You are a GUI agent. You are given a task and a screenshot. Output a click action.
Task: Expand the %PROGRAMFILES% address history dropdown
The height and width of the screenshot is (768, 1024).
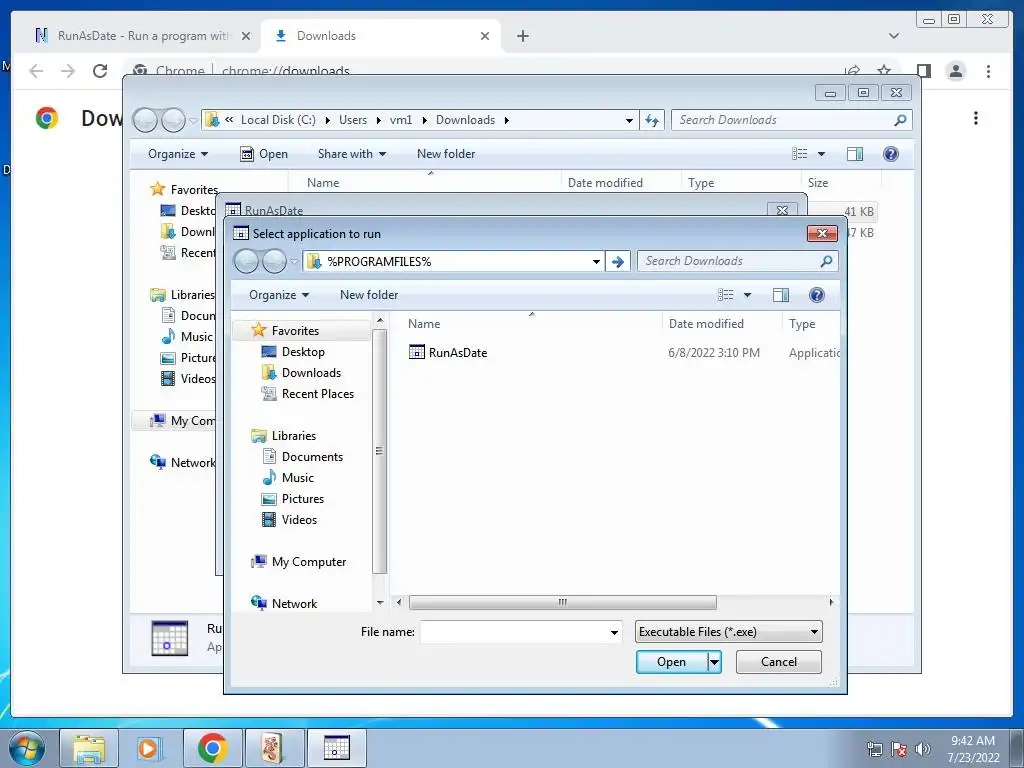[x=596, y=262]
